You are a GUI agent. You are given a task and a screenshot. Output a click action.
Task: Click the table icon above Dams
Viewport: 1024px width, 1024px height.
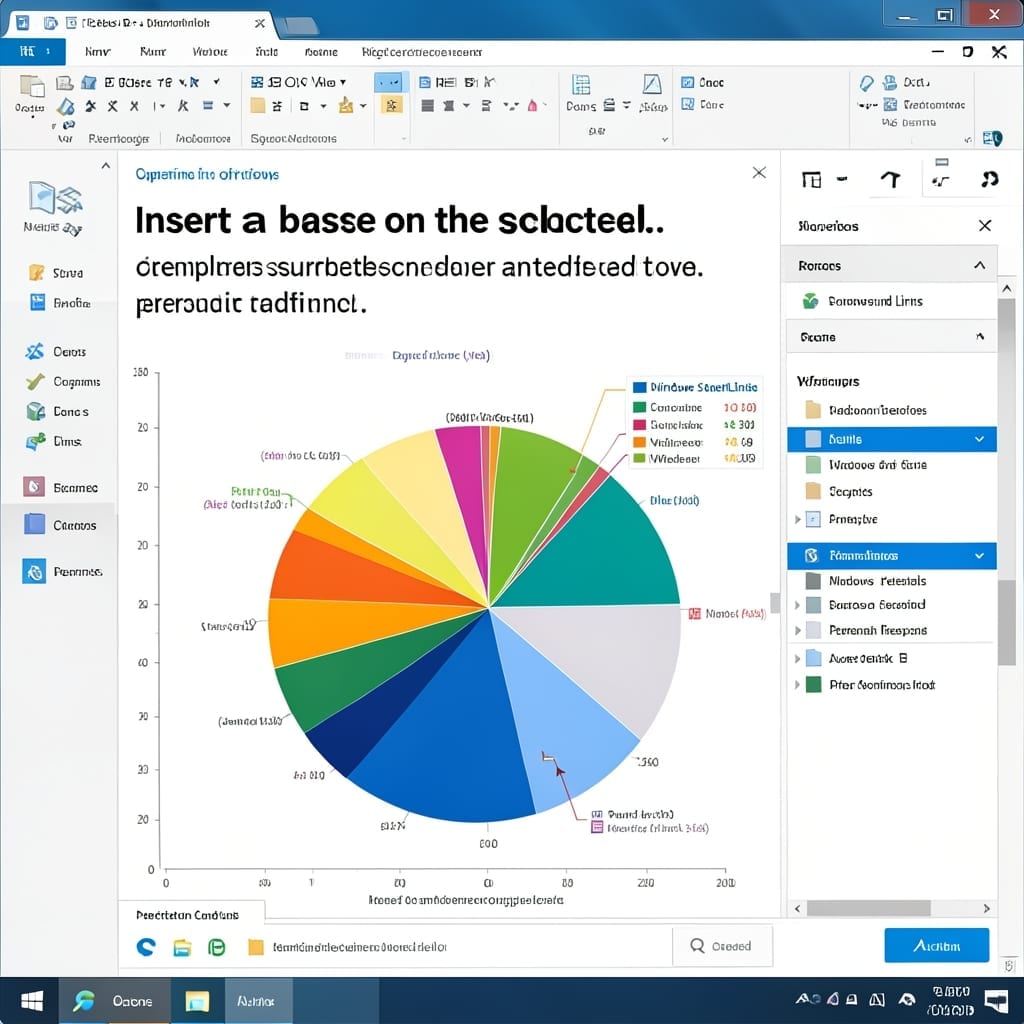[x=581, y=84]
